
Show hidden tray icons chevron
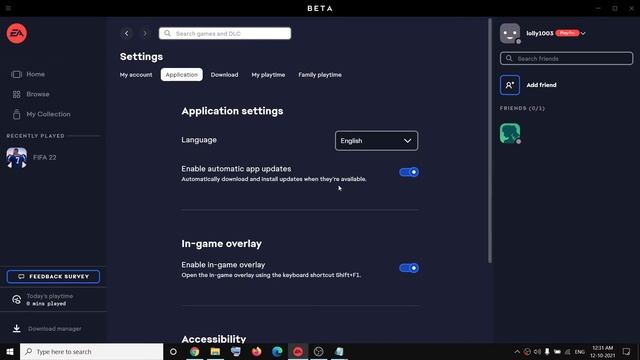tap(517, 351)
